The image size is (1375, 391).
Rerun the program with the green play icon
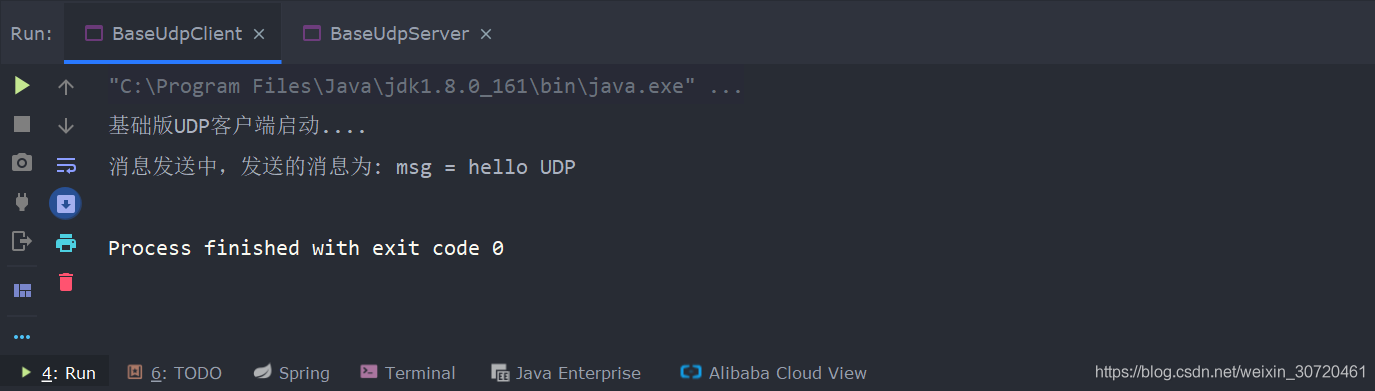pyautogui.click(x=22, y=86)
